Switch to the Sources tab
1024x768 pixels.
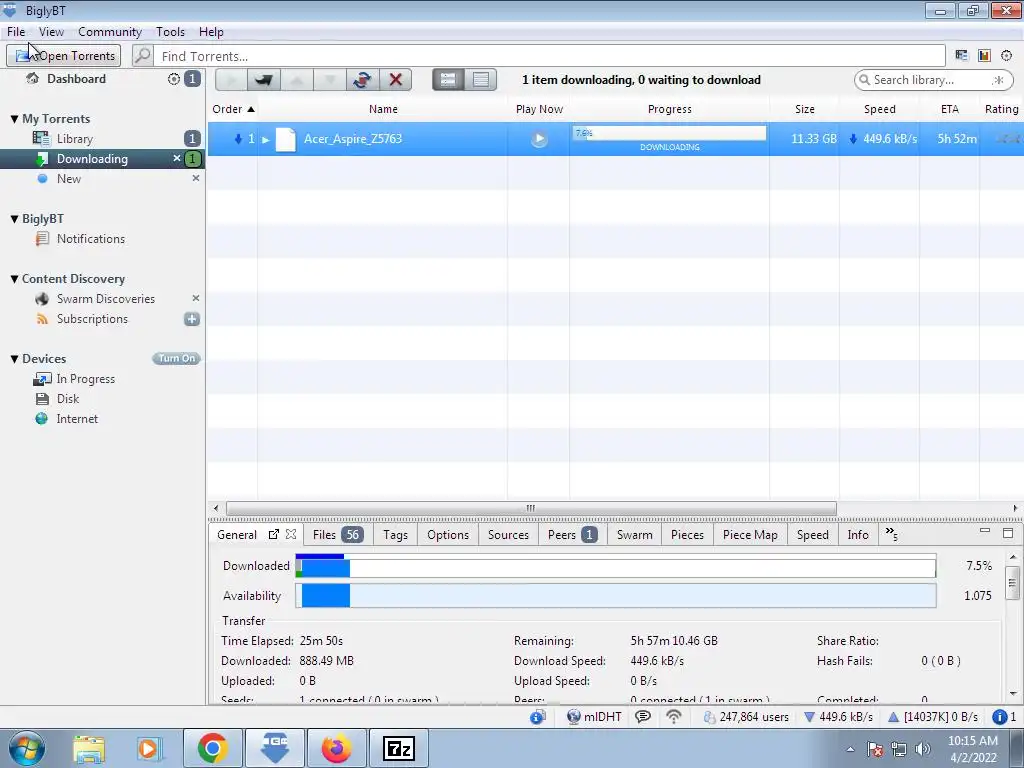[508, 535]
